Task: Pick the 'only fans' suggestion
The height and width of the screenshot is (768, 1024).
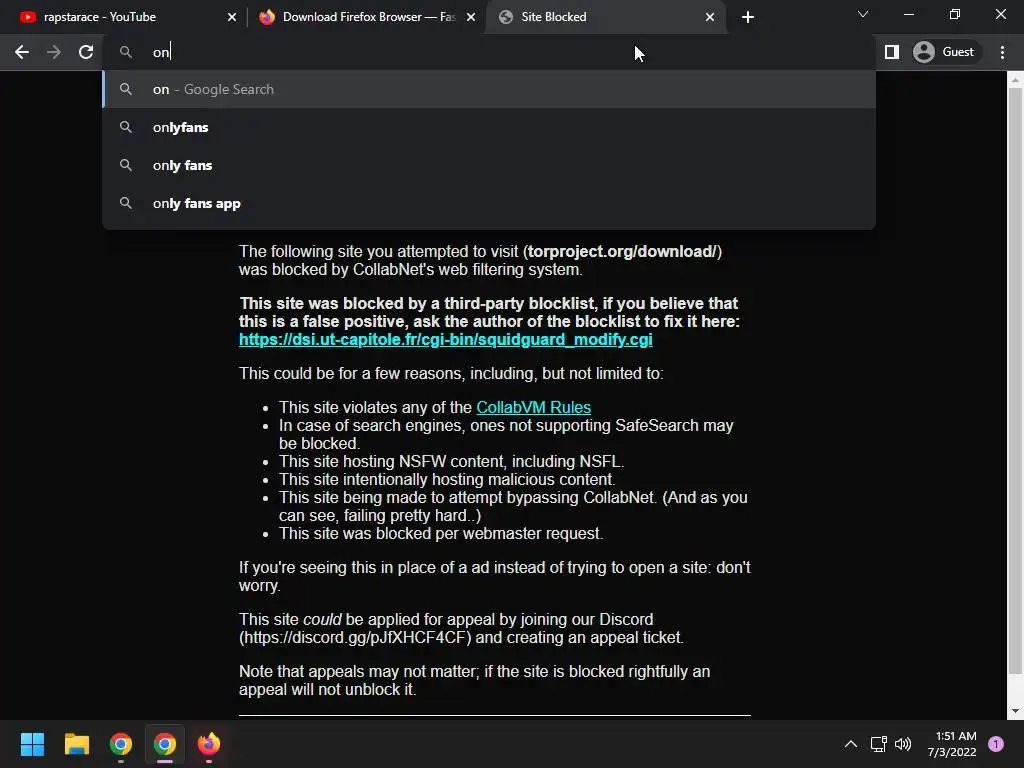Action: [489, 165]
